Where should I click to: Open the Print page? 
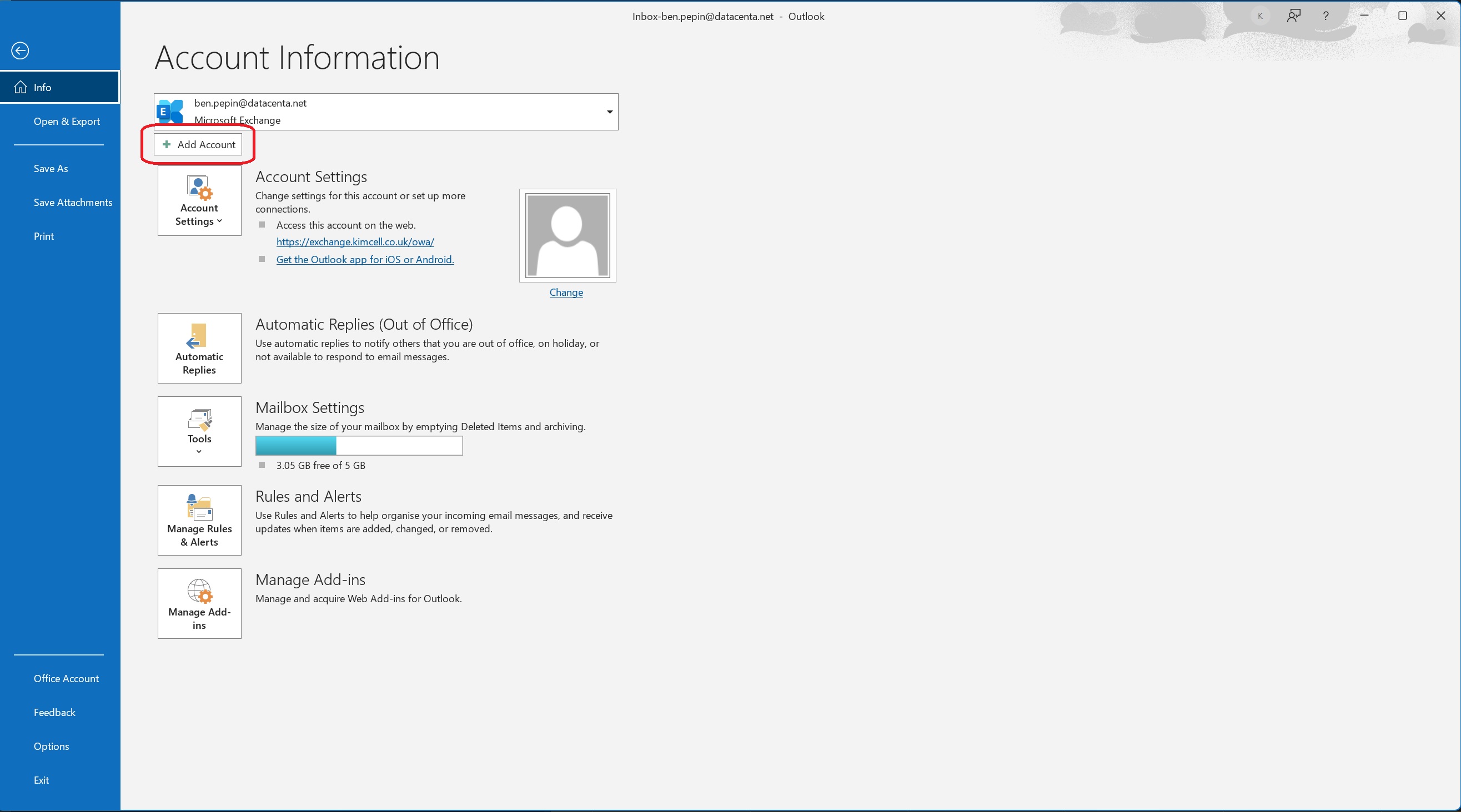[44, 236]
